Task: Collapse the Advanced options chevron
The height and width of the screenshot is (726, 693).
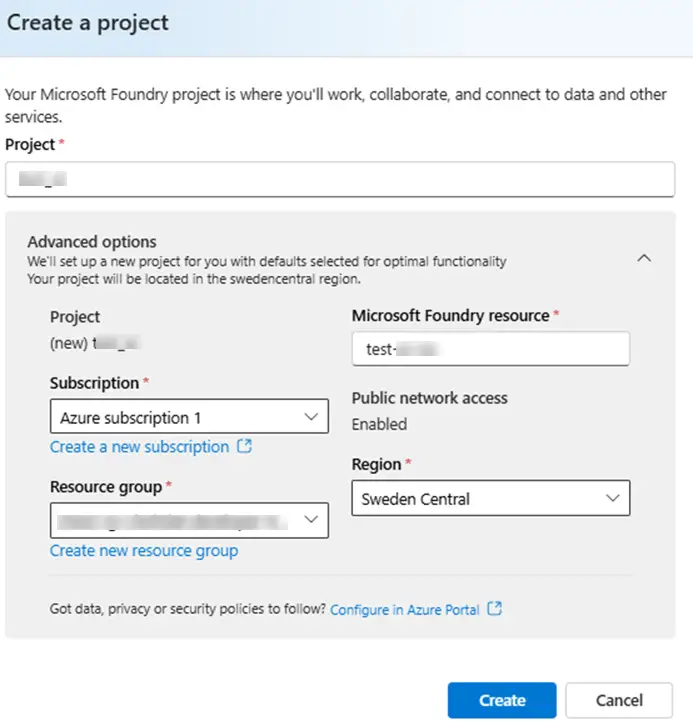Action: [644, 258]
